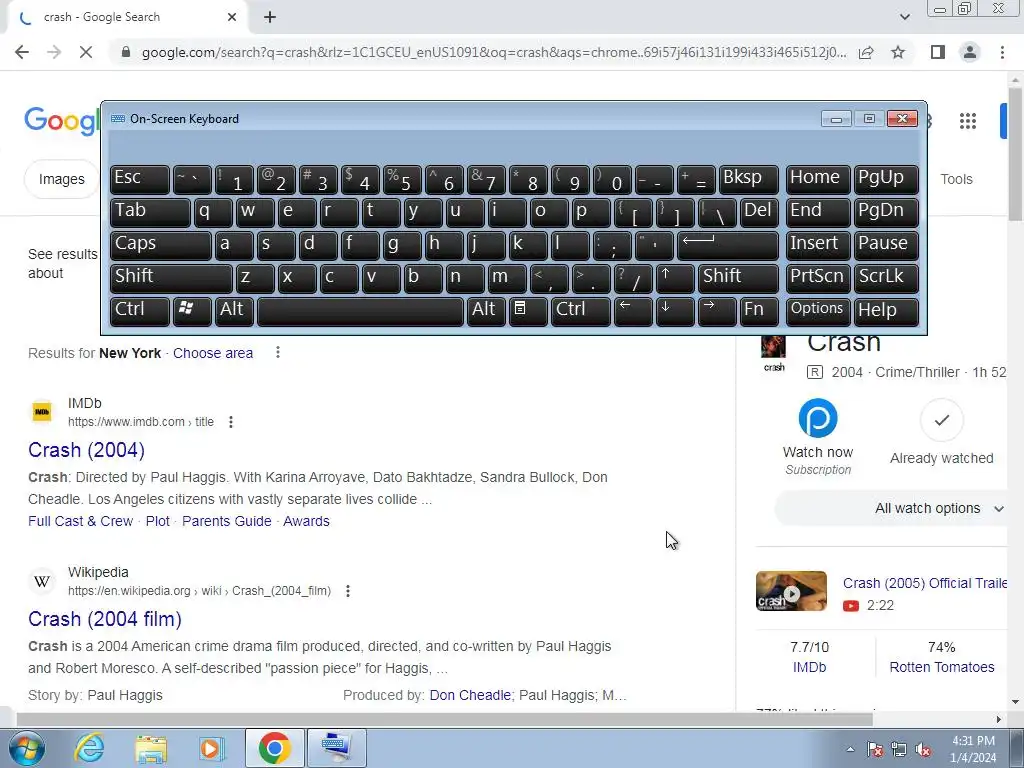Image resolution: width=1024 pixels, height=768 pixels.
Task: Open Awards link under IMDb result
Action: (306, 521)
